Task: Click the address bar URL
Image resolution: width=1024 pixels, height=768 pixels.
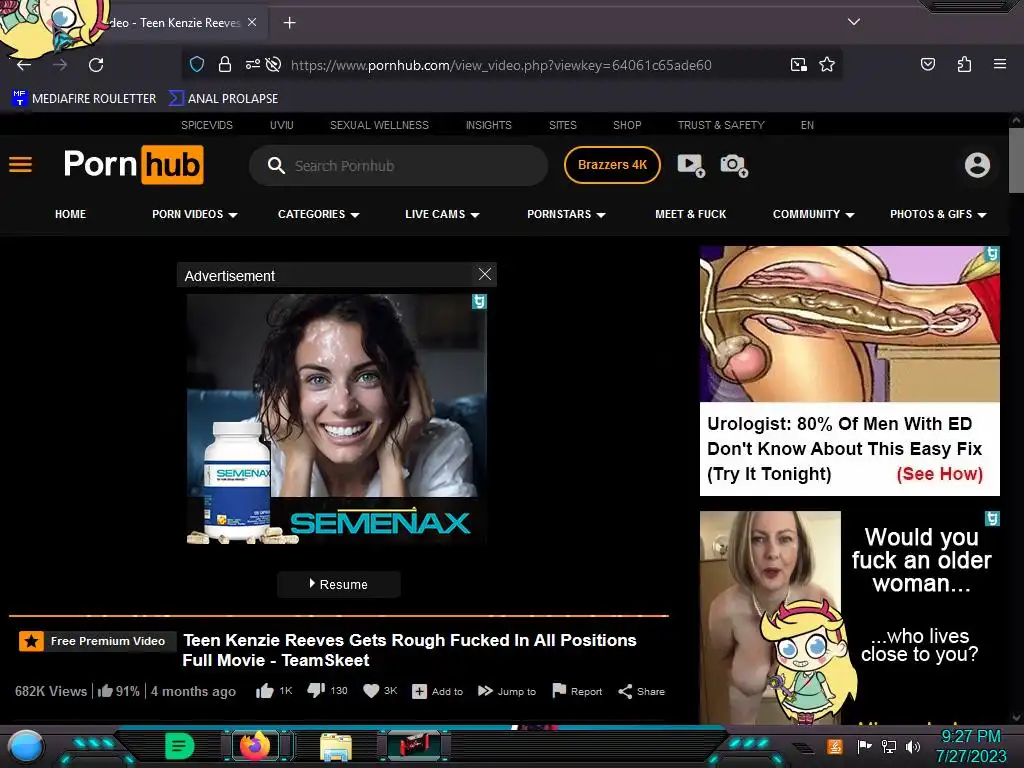Action: (x=501, y=65)
